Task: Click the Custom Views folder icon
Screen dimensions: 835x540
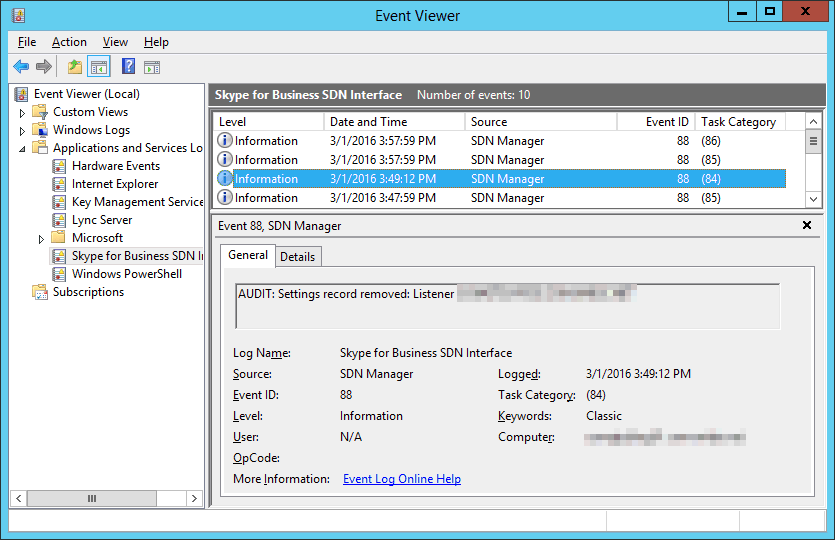Action: pos(40,112)
